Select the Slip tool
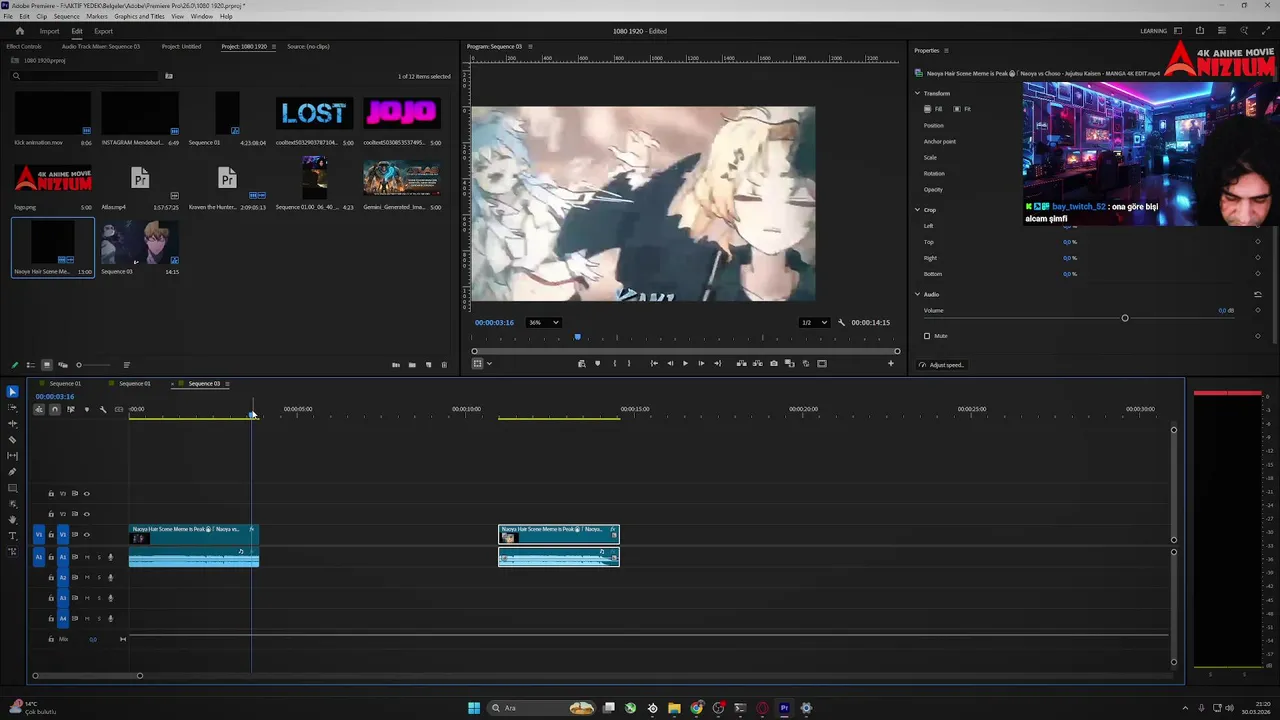The image size is (1280, 720). (x=12, y=456)
